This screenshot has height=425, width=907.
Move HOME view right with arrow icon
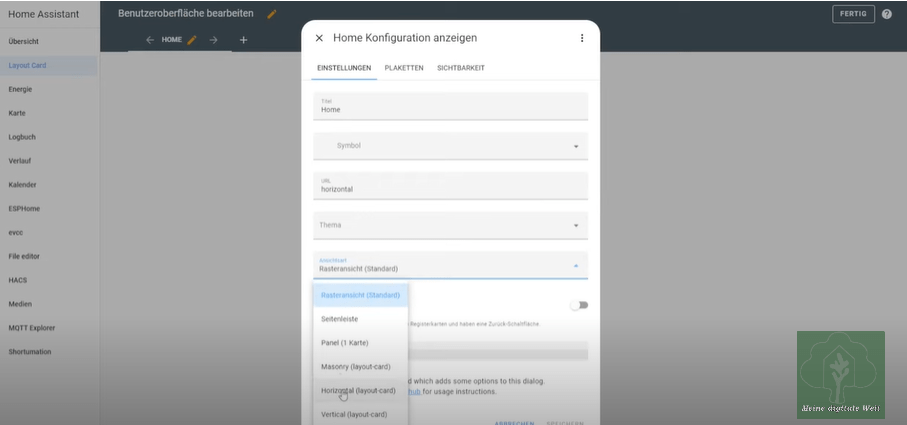tap(213, 40)
